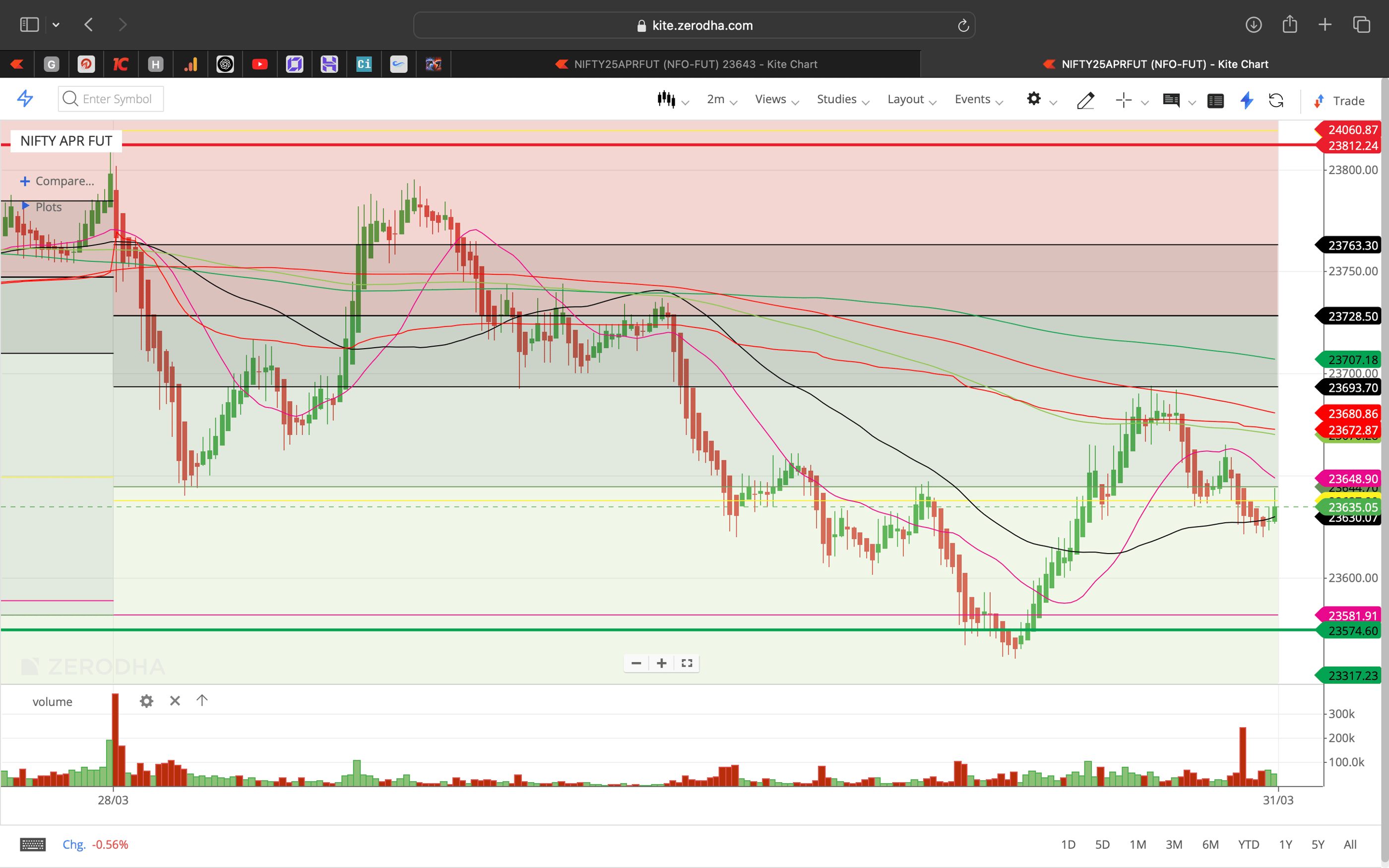Select the chart type icon
Image resolution: width=1389 pixels, height=868 pixels.
click(666, 99)
